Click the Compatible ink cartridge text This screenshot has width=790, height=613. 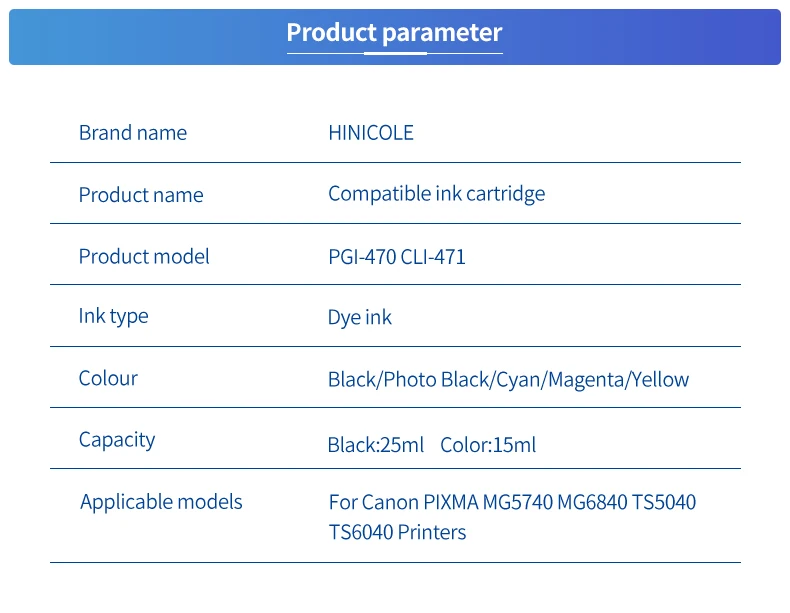pyautogui.click(x=436, y=194)
